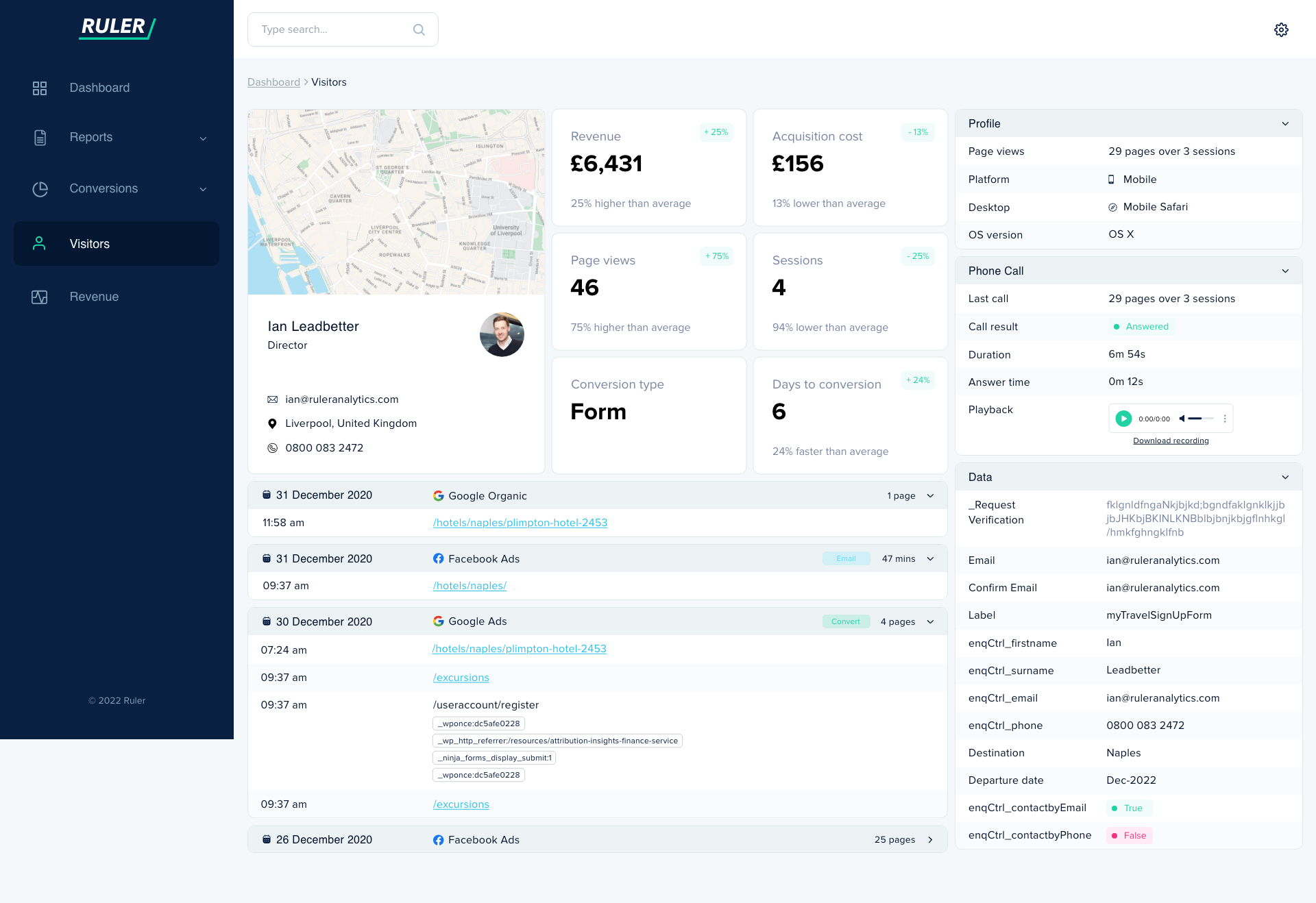Screen dimensions: 1316x903
Task: Click the phone icon beside 0800 083 2472
Action: (x=272, y=447)
